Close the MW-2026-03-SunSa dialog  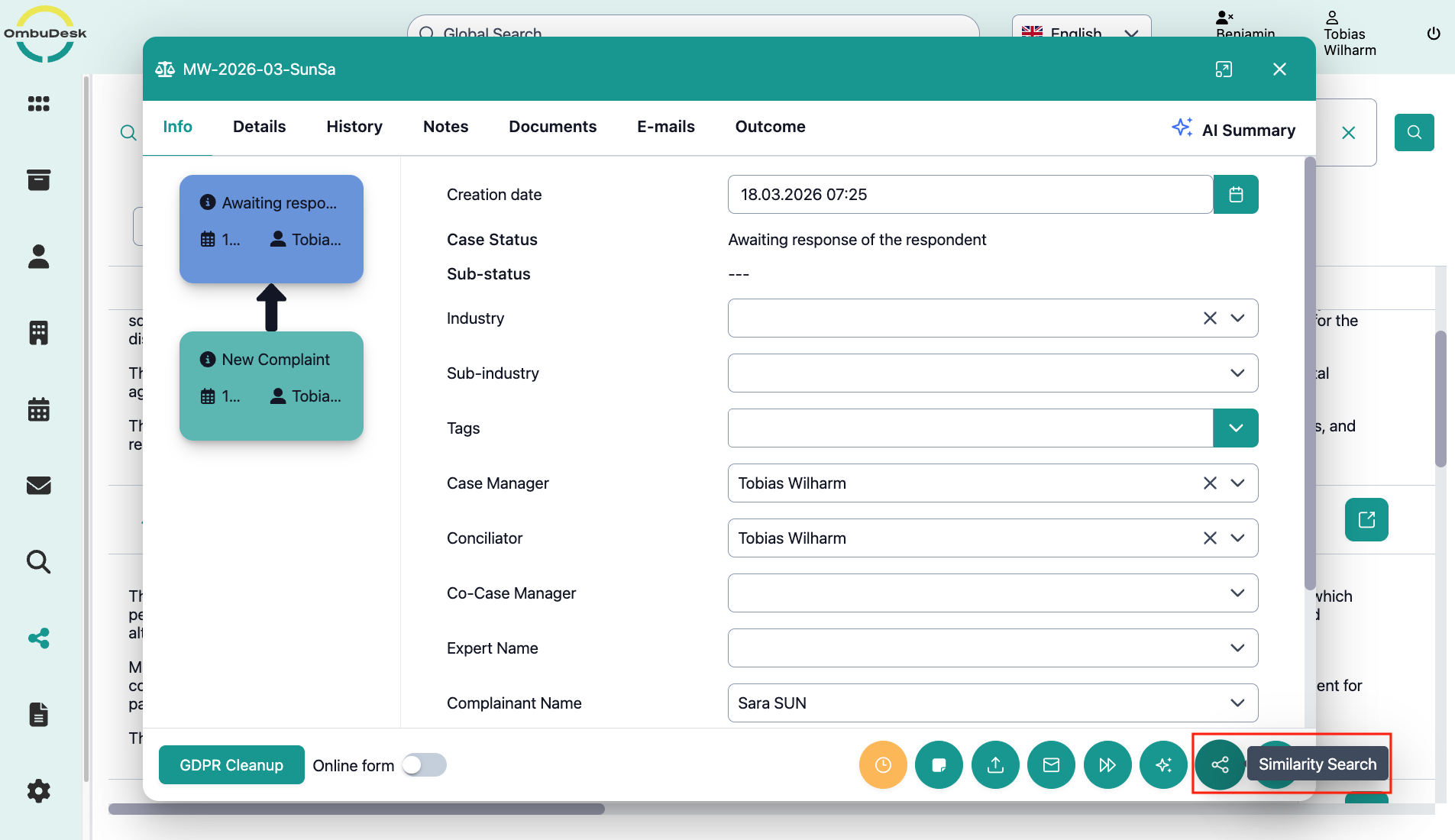[x=1280, y=69]
